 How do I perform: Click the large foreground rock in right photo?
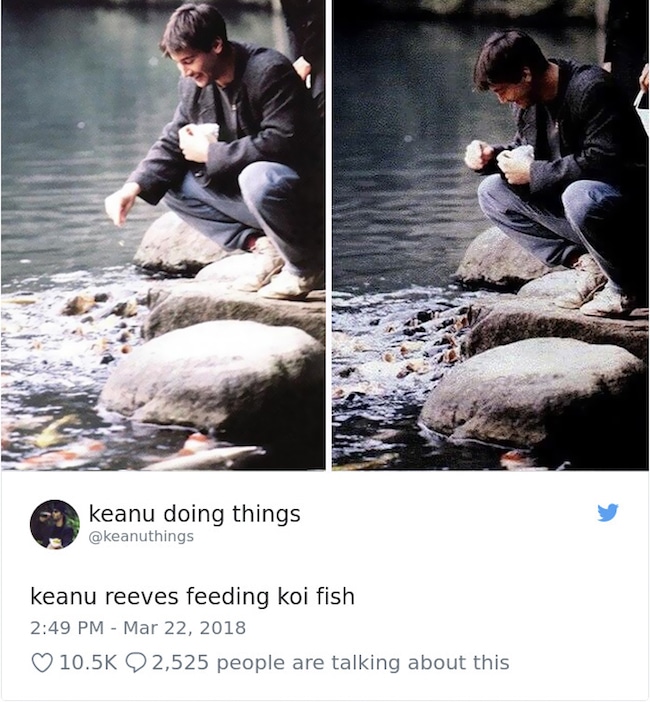(x=533, y=394)
